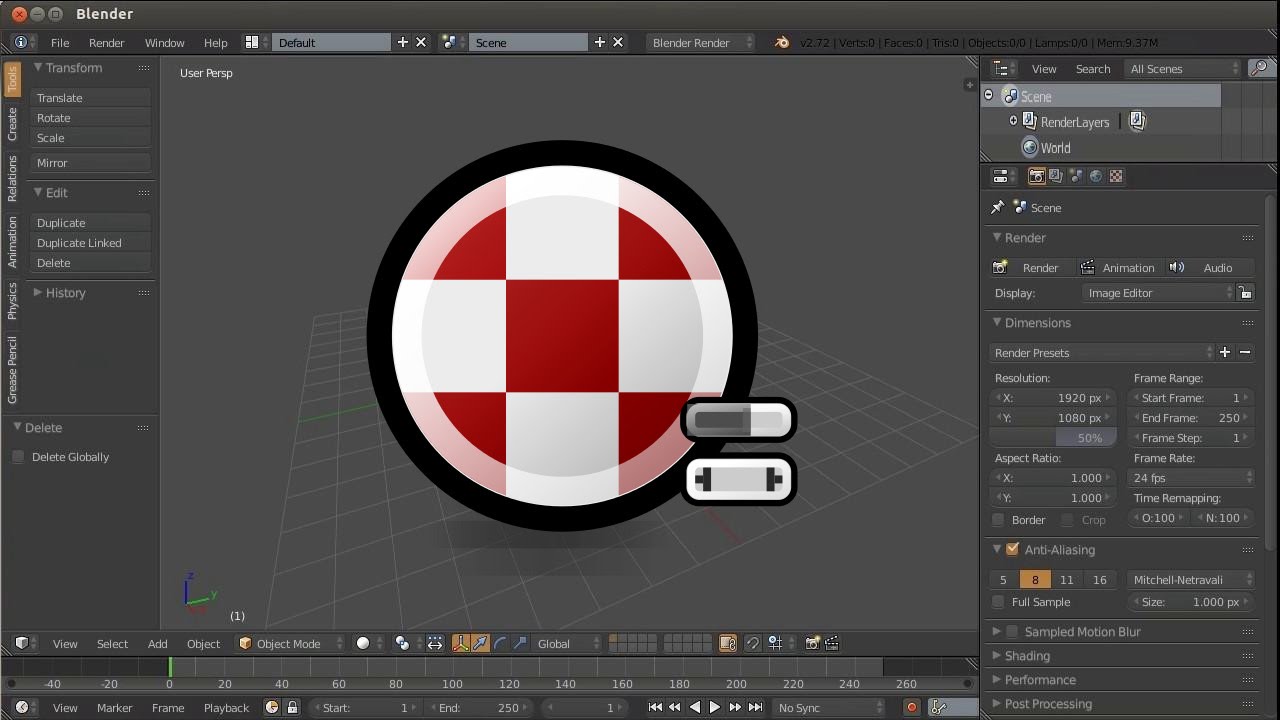The height and width of the screenshot is (720, 1280).
Task: Select the rotate manipulator arc icon
Action: coord(500,643)
